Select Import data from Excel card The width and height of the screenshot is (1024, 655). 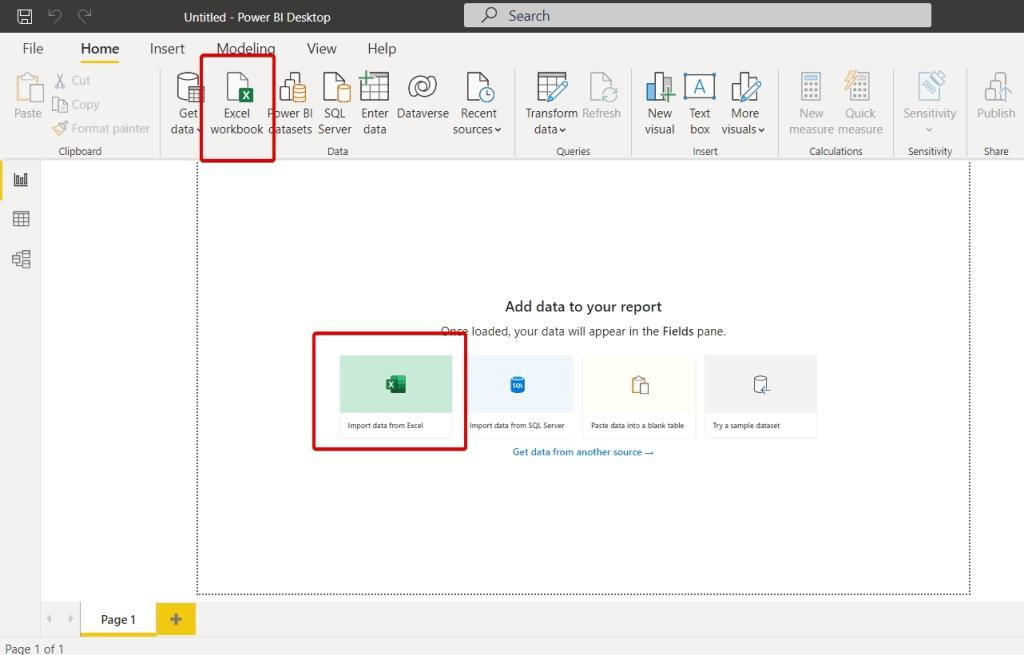point(396,396)
